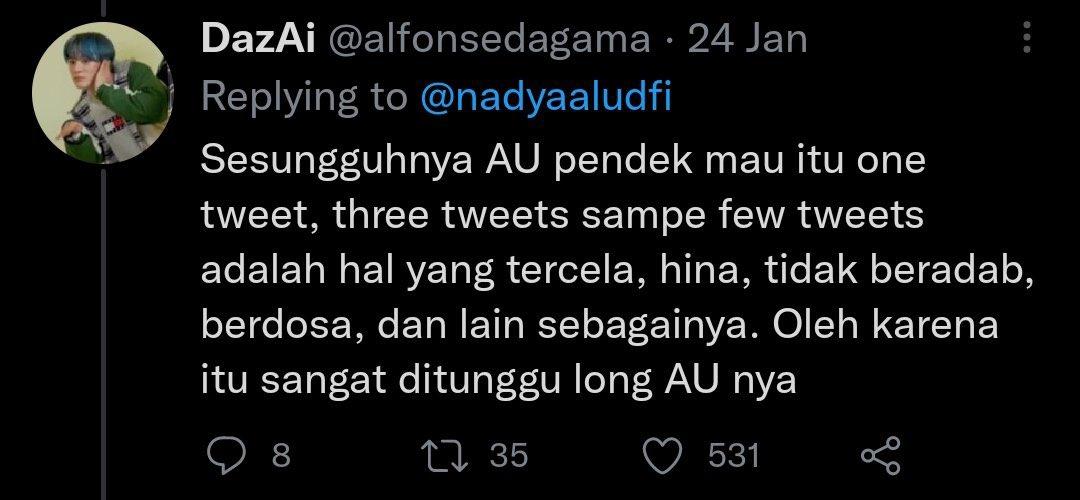View the retweet count 35
The image size is (1080, 500).
(509, 456)
